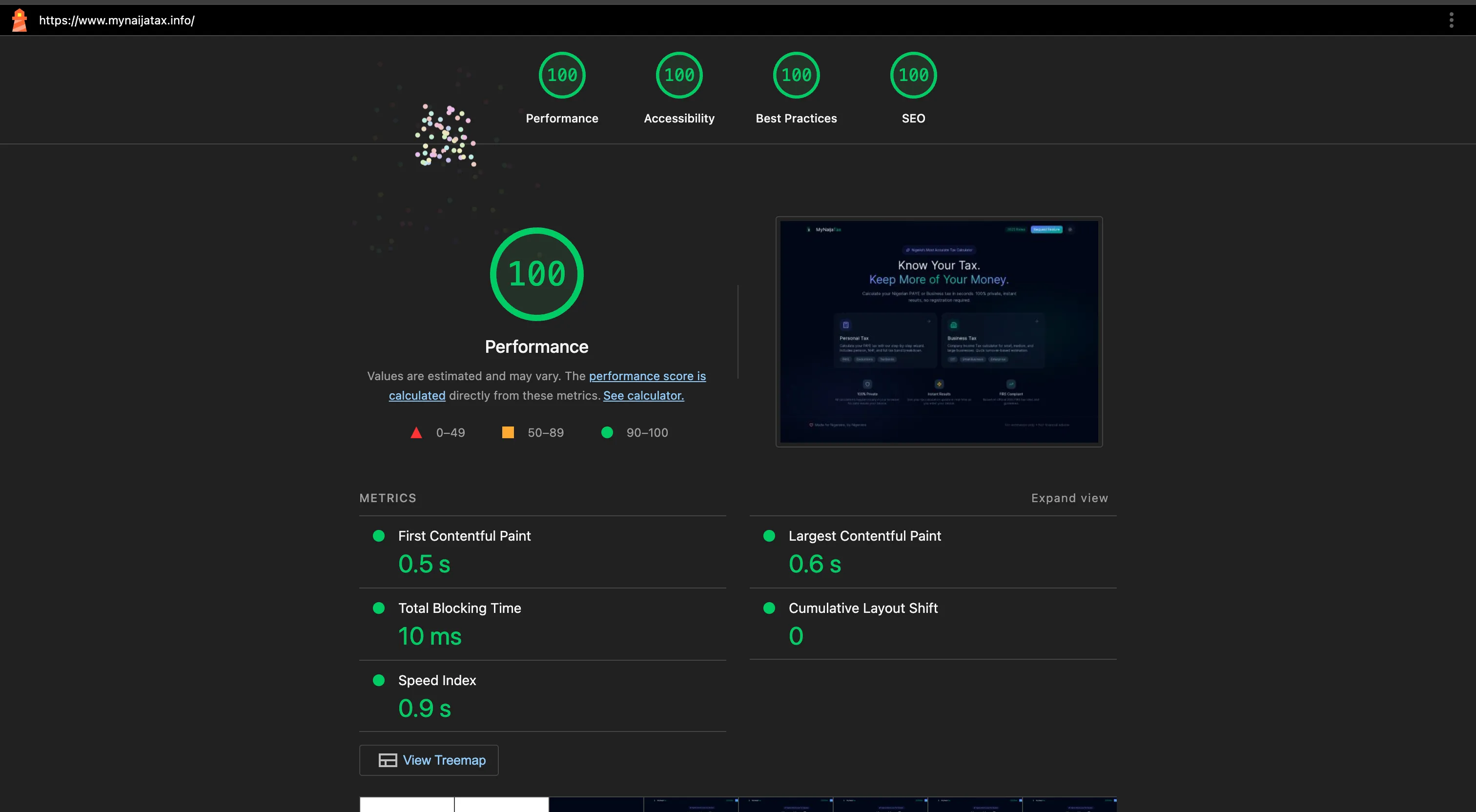Select the Accessibility score gauge
This screenshot has width=1476, height=812.
(679, 75)
